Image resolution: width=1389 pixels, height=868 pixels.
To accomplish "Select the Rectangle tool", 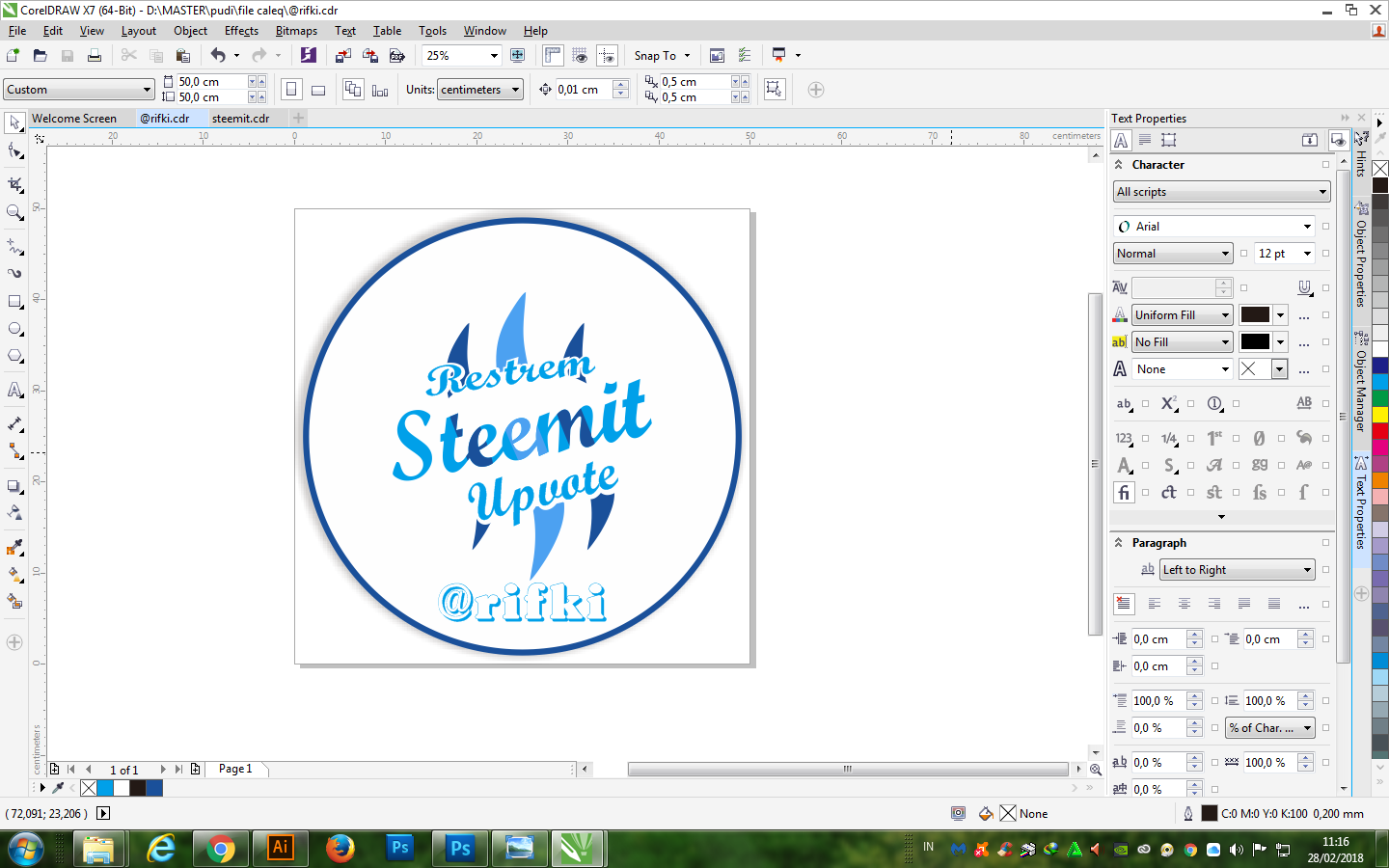I will [14, 302].
